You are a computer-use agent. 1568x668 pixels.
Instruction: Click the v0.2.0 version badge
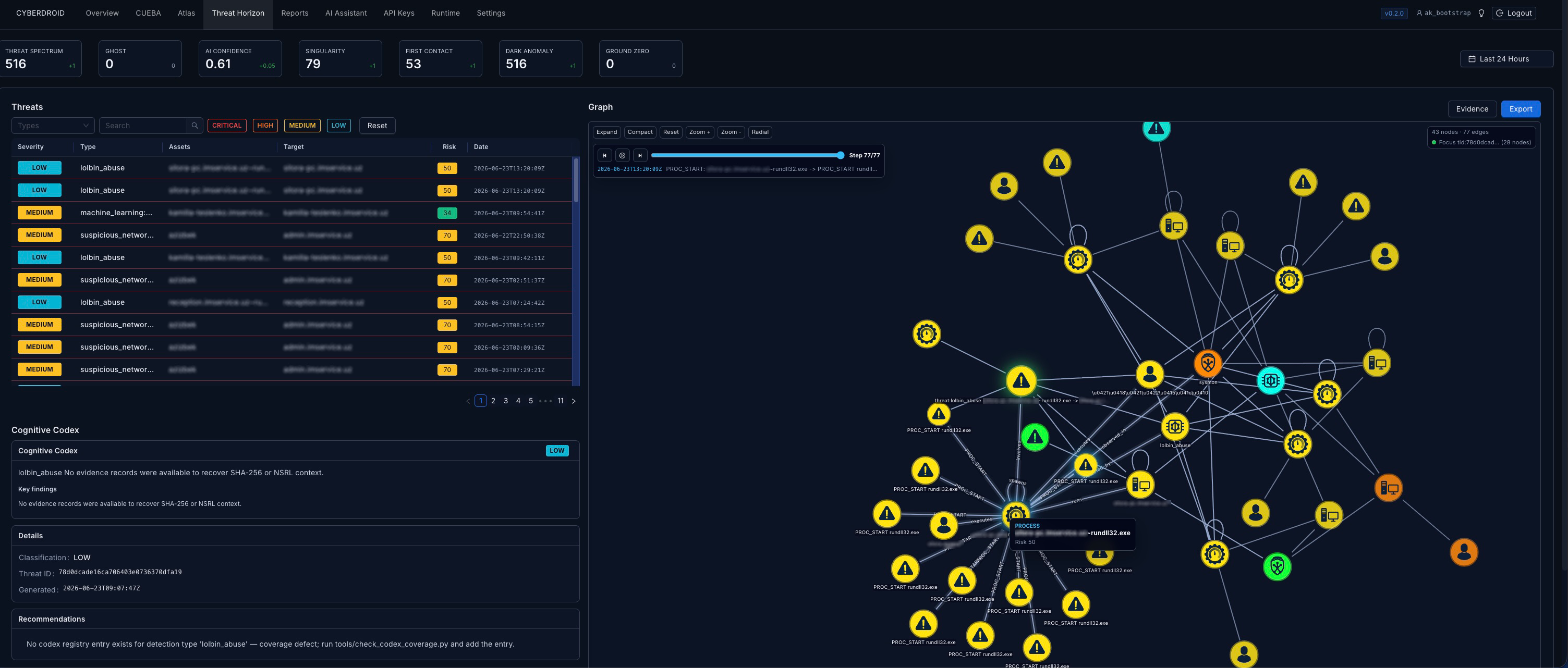[1393, 13]
